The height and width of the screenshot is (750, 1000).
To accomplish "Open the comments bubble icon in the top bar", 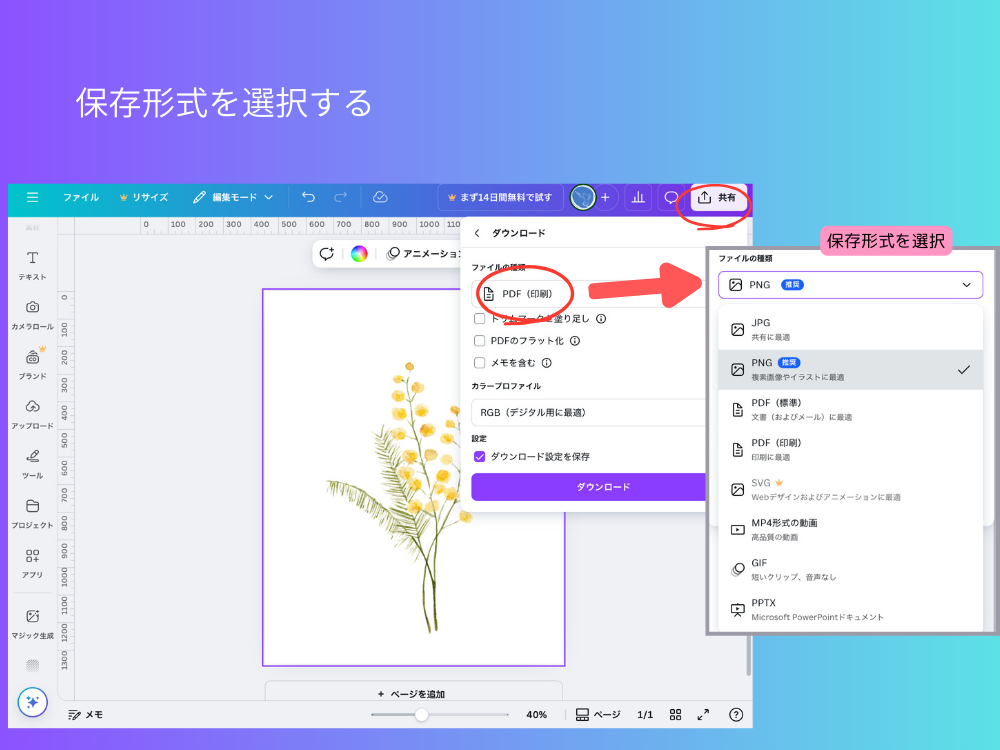I will click(x=670, y=197).
